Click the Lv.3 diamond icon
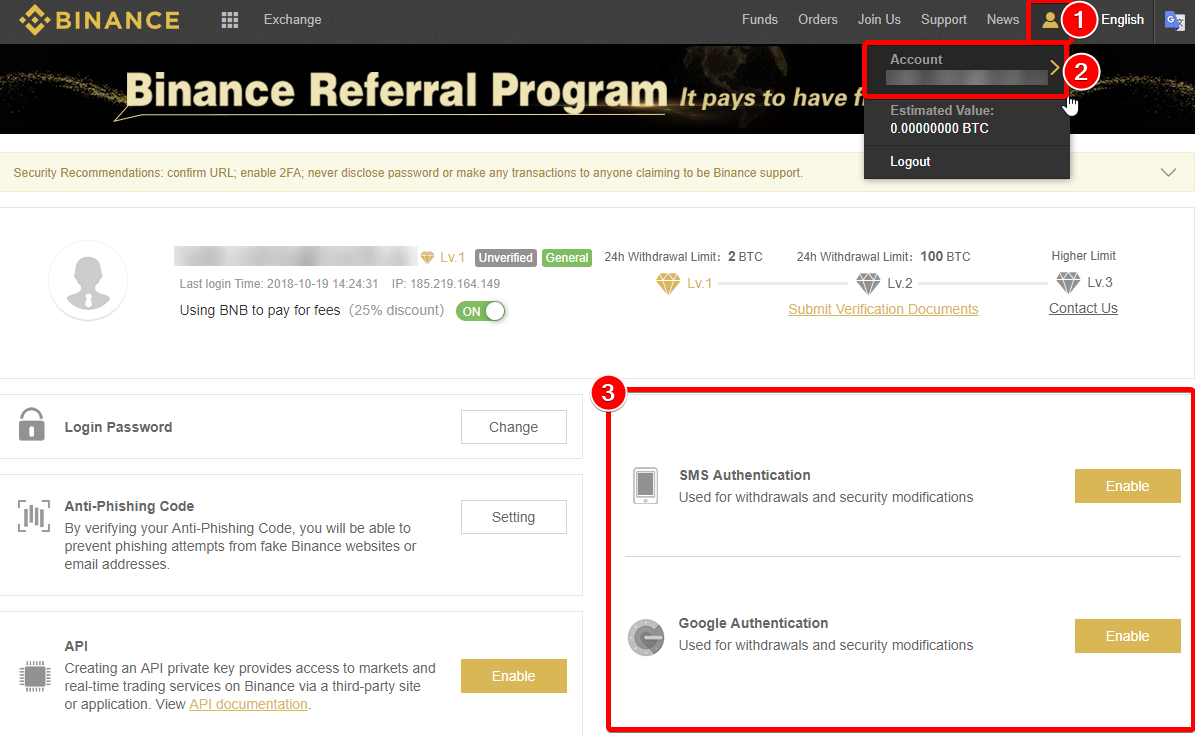Viewport: 1195px width, 735px height. click(1068, 283)
